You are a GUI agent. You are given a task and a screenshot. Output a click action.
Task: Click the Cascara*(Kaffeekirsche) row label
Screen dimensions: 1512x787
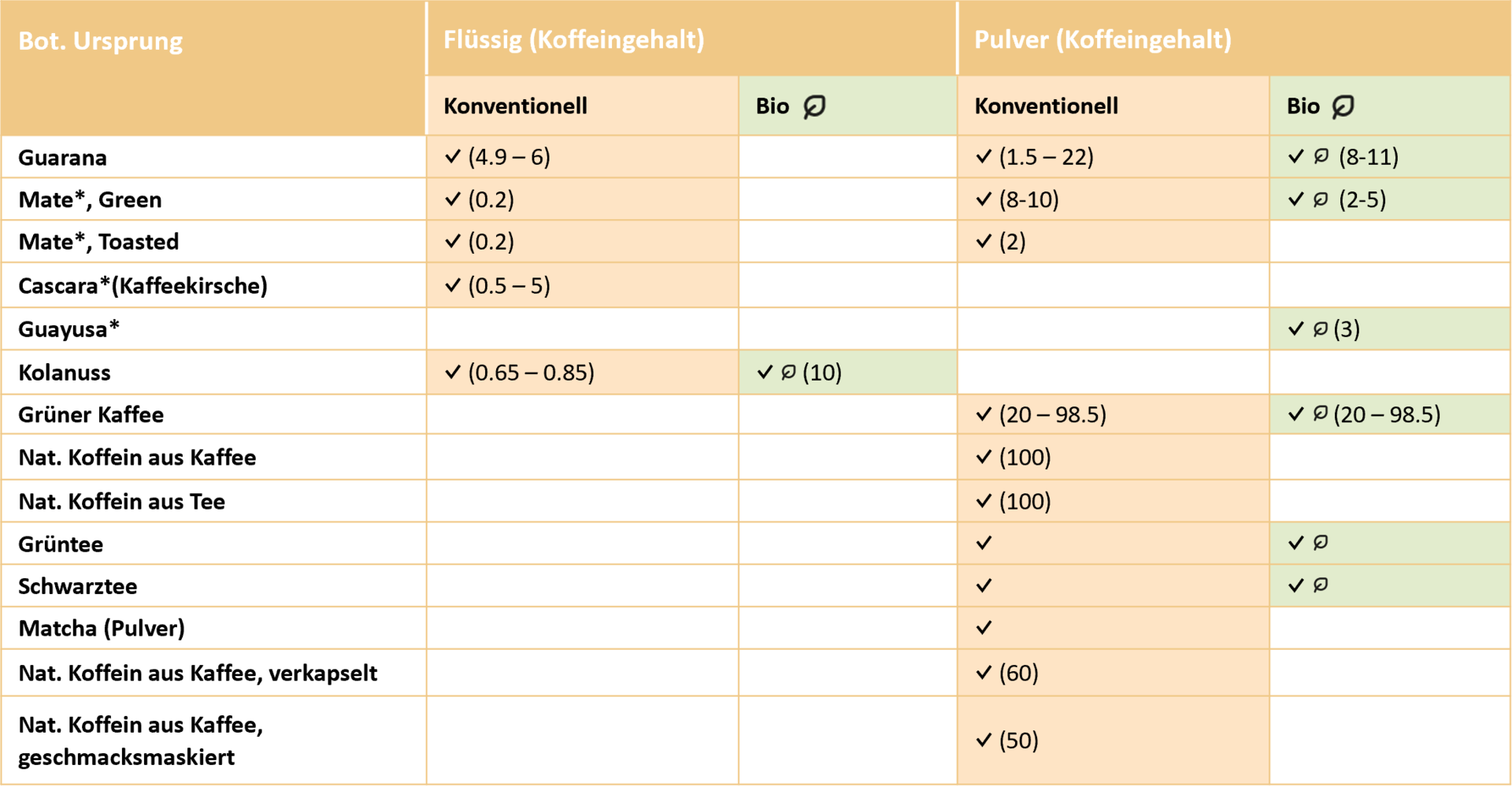(x=143, y=285)
